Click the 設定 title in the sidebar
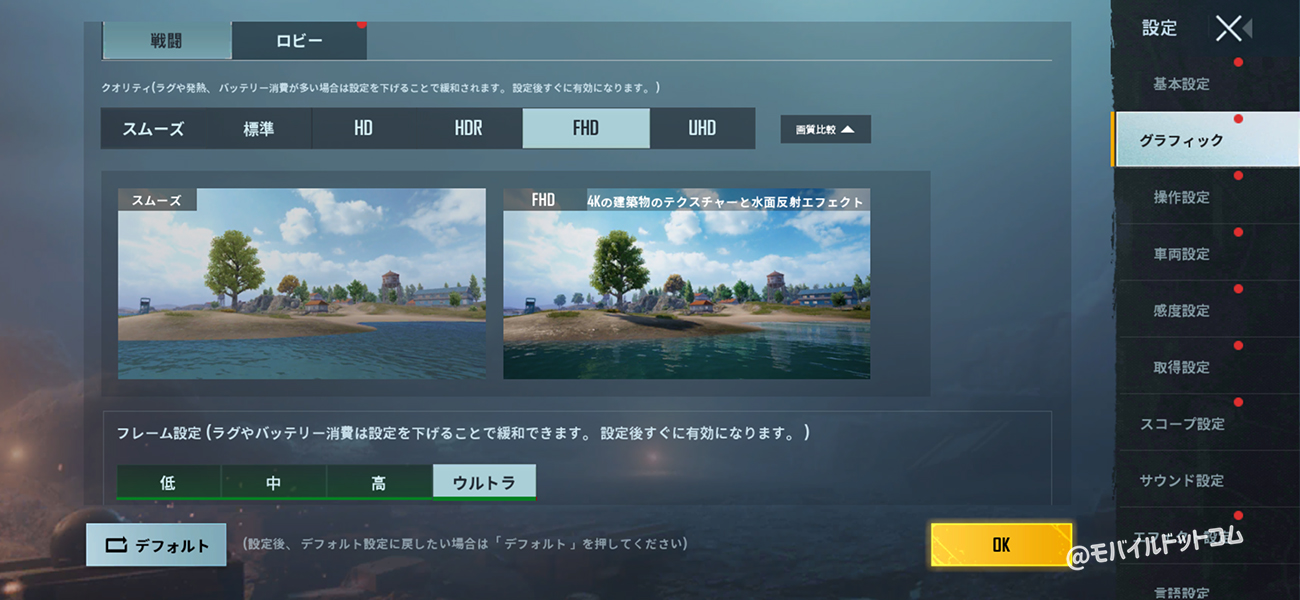This screenshot has width=1300, height=600. (x=1160, y=28)
